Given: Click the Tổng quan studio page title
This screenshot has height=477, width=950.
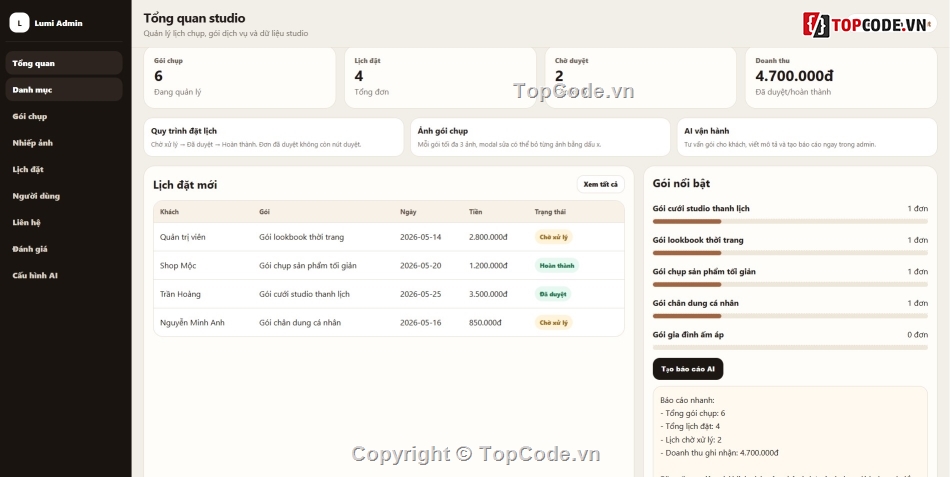Looking at the screenshot, I should [194, 18].
